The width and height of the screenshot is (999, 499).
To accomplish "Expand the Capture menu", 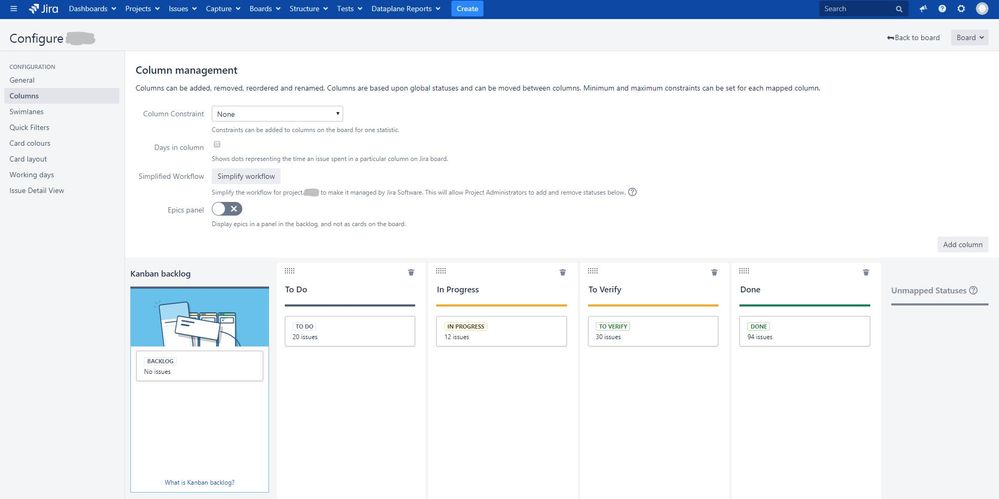I will (223, 9).
